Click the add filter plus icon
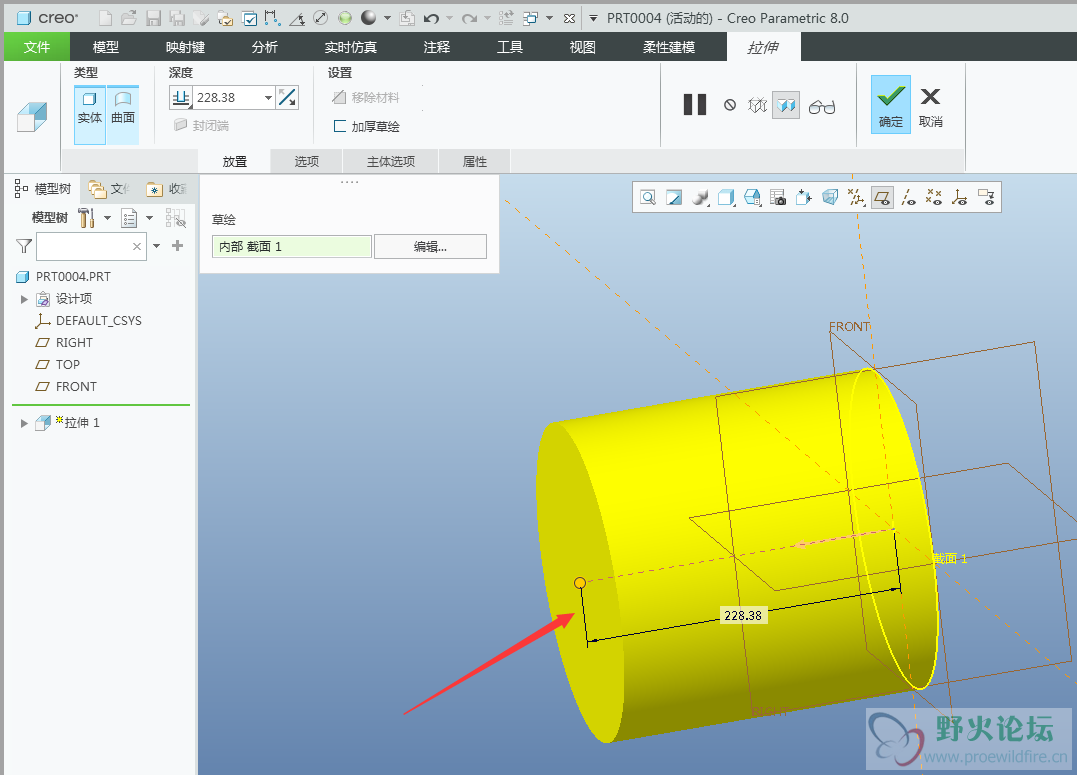The width and height of the screenshot is (1077, 775). (x=177, y=245)
